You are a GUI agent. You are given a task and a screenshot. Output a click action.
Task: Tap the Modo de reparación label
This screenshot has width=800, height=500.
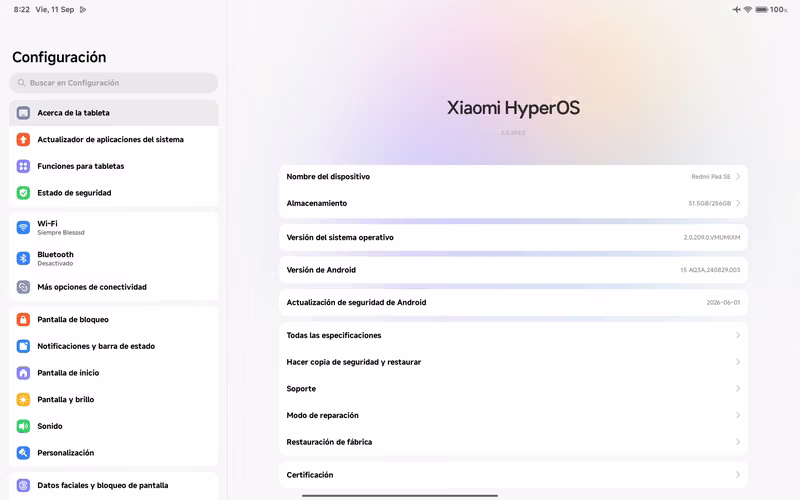[322, 415]
